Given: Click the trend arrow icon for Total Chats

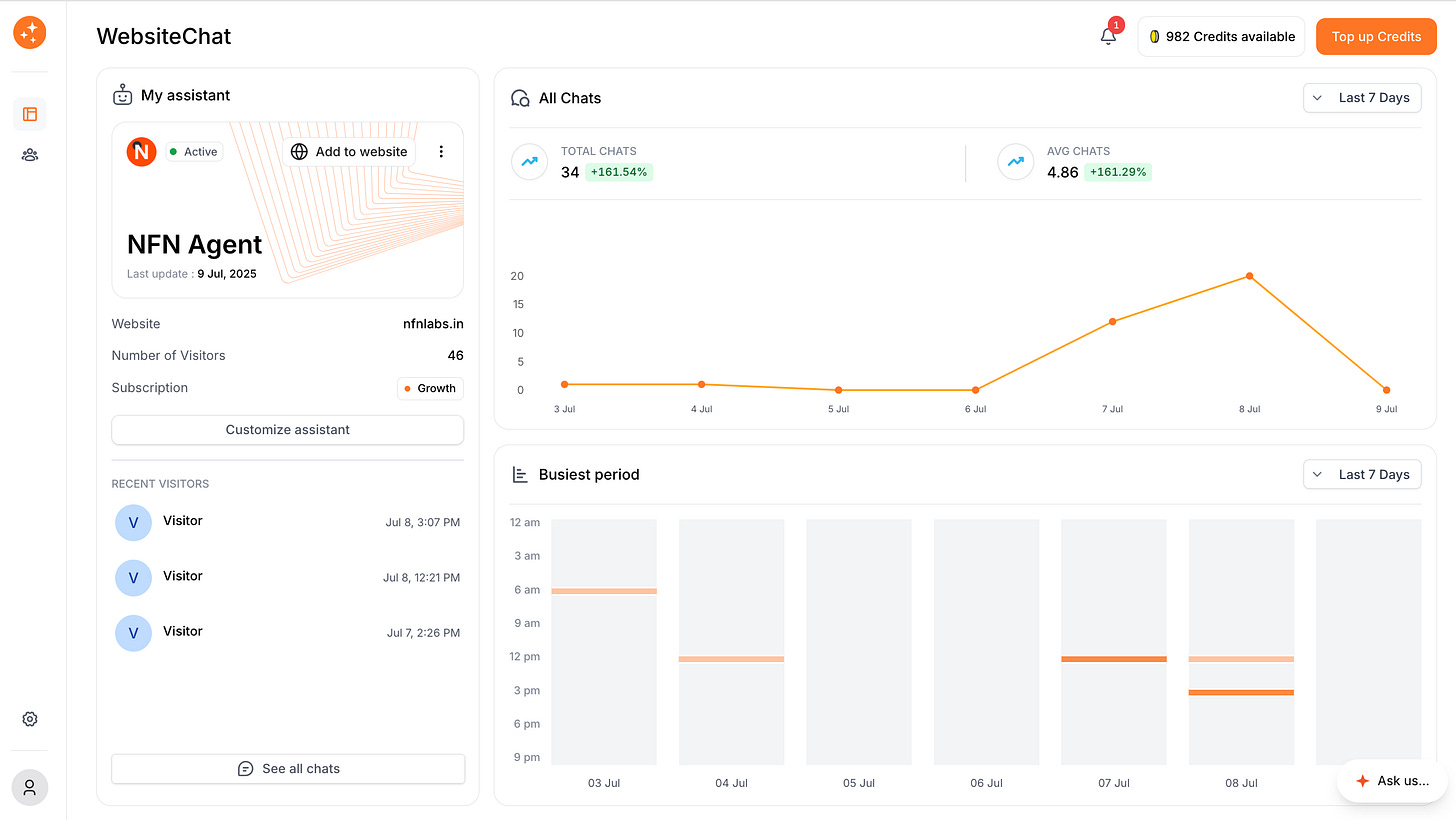Looking at the screenshot, I should tap(529, 162).
